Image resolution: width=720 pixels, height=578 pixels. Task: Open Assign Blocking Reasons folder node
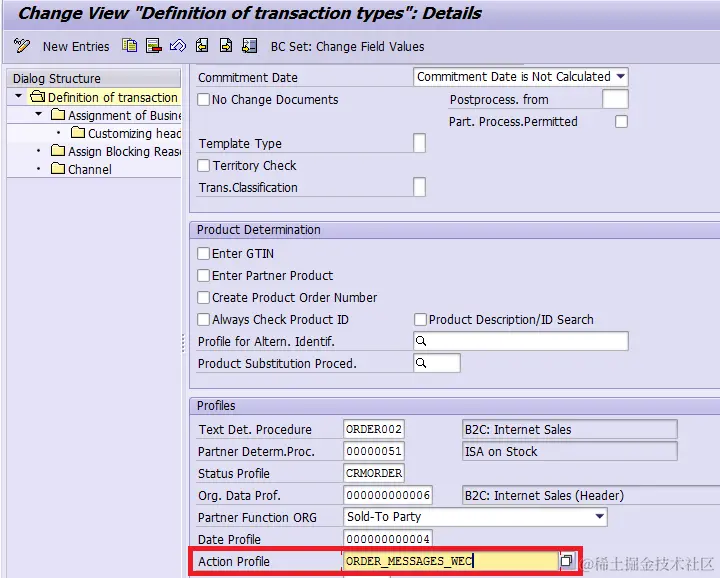coord(116,151)
